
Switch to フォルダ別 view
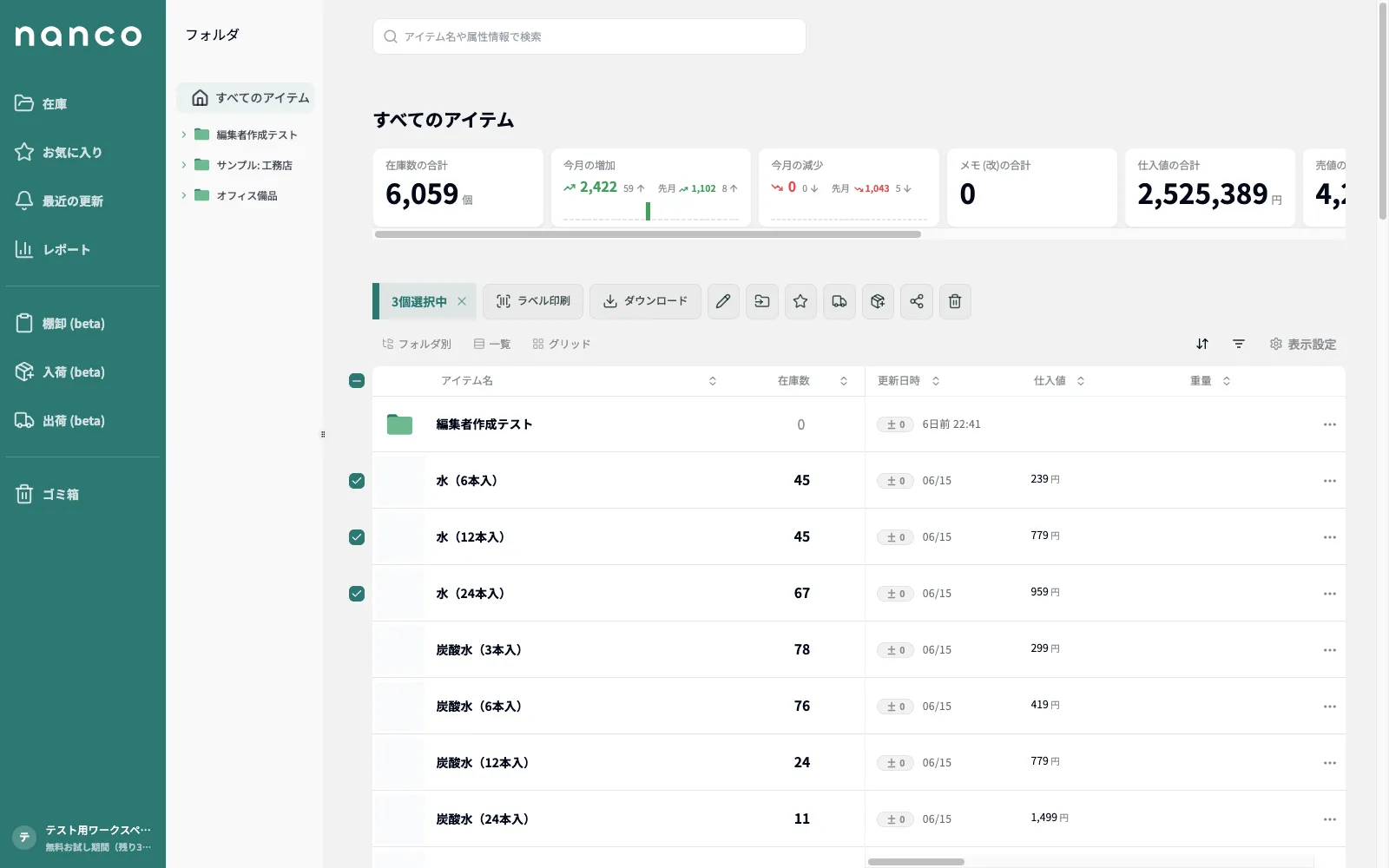(417, 344)
